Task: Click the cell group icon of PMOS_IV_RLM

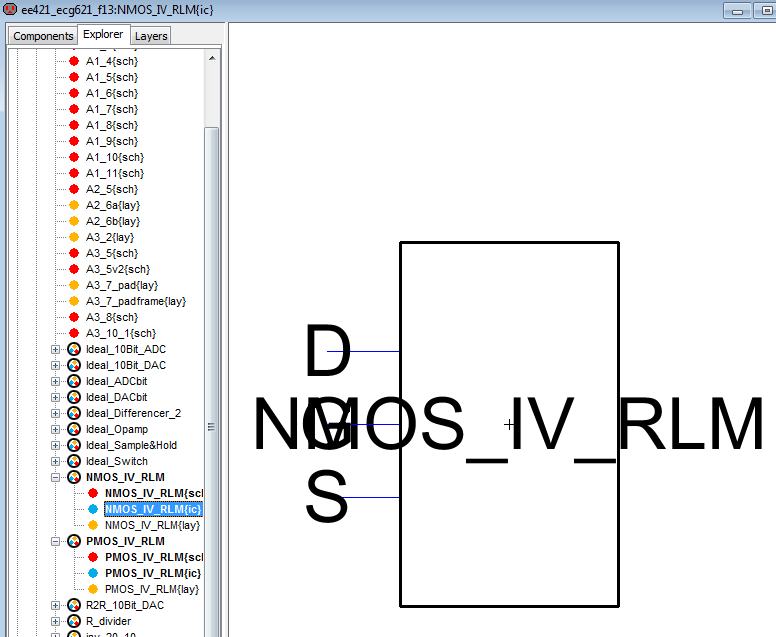Action: point(74,541)
